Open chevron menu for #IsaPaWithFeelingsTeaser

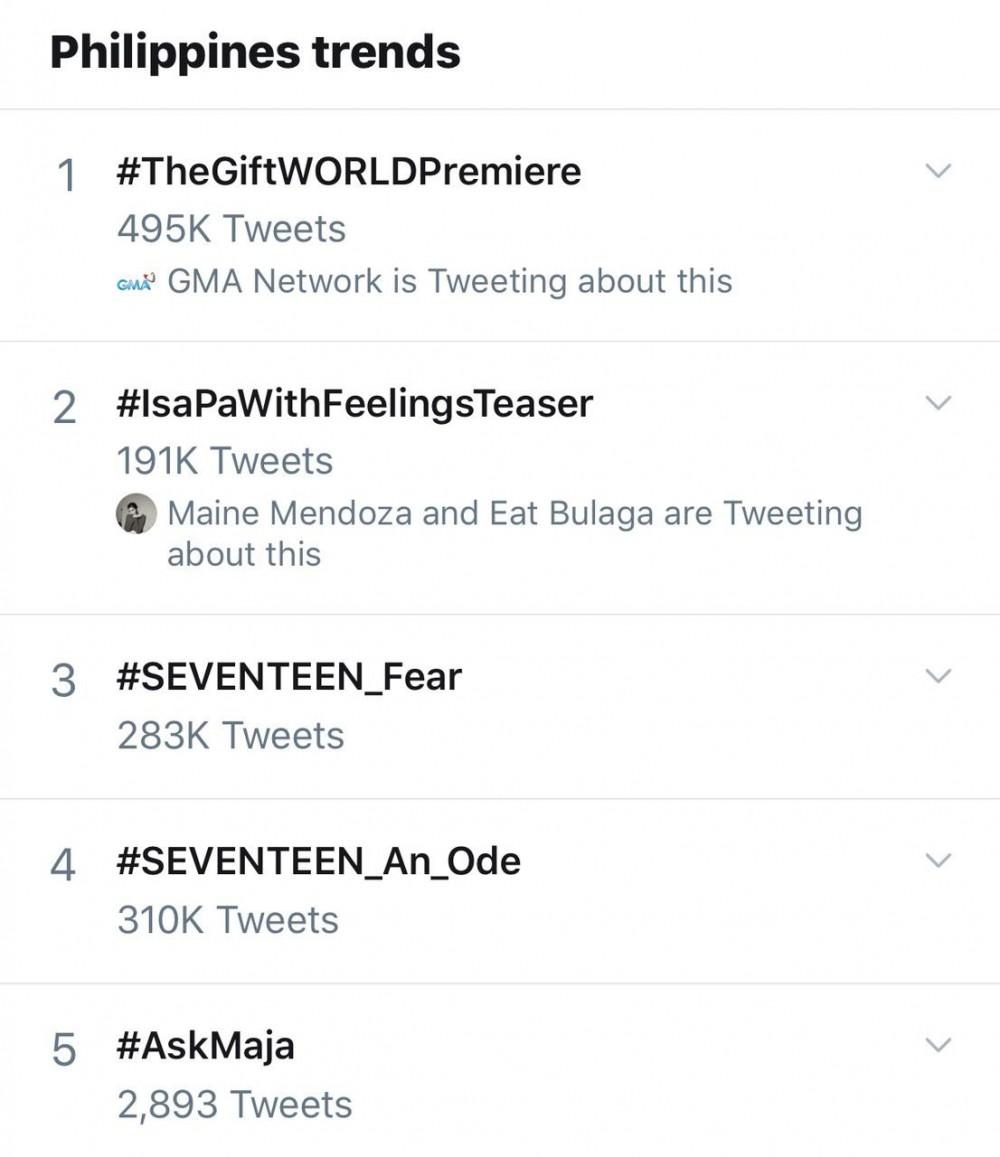937,403
